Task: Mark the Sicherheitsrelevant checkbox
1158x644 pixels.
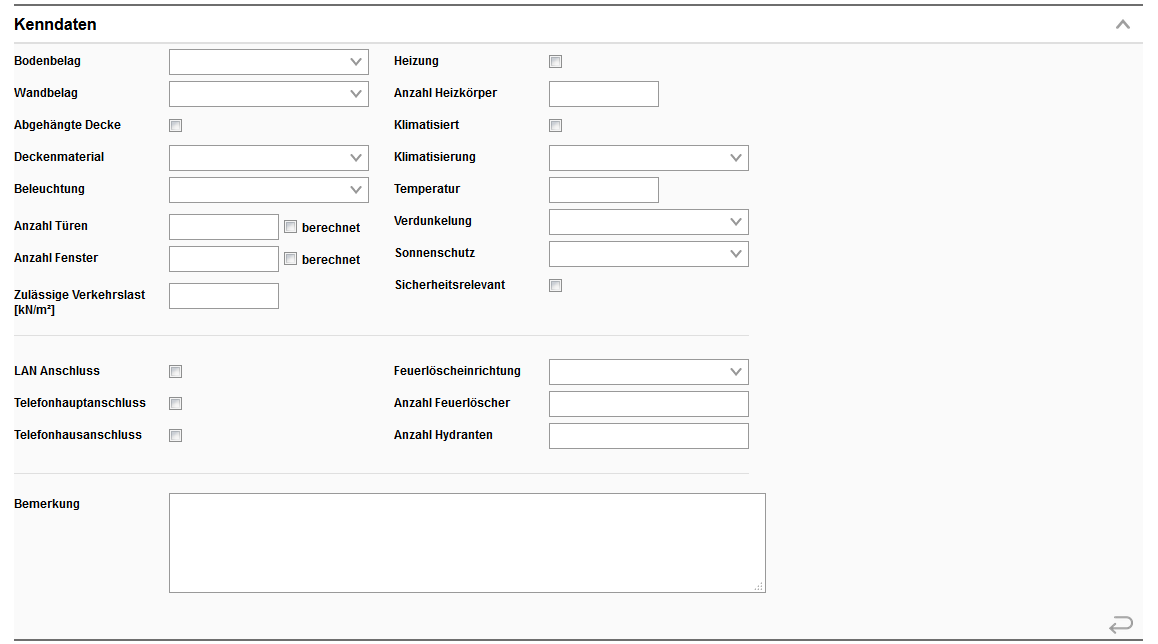Action: pos(556,286)
